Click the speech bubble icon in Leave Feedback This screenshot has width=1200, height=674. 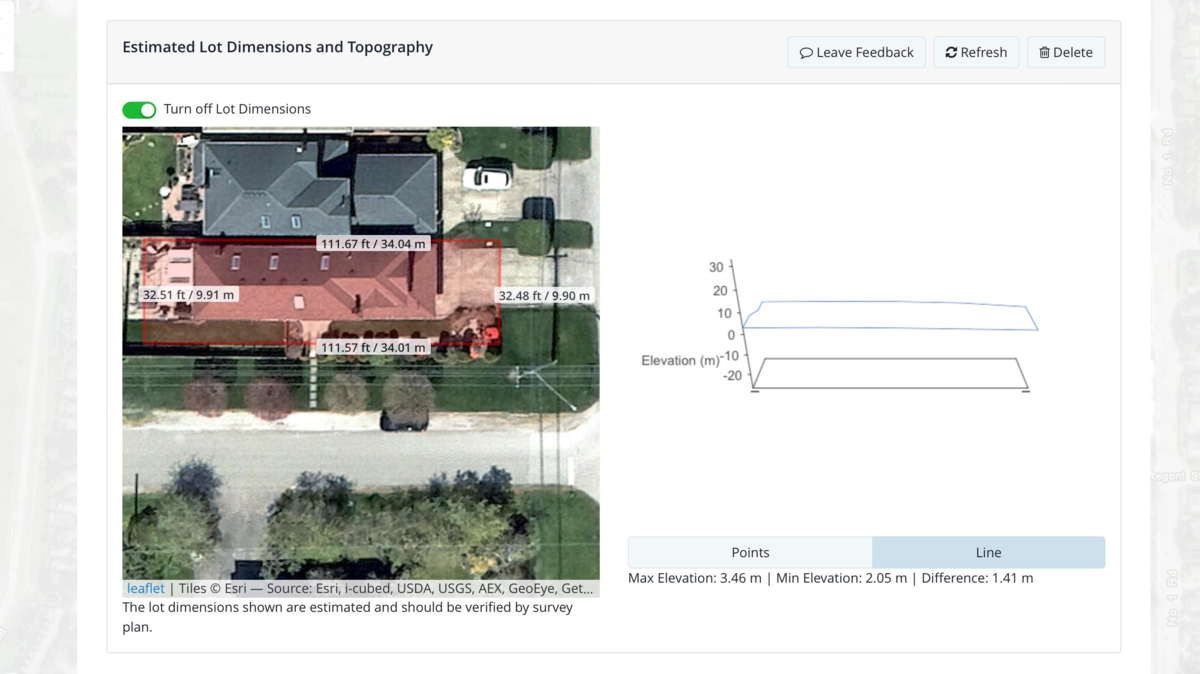point(806,53)
